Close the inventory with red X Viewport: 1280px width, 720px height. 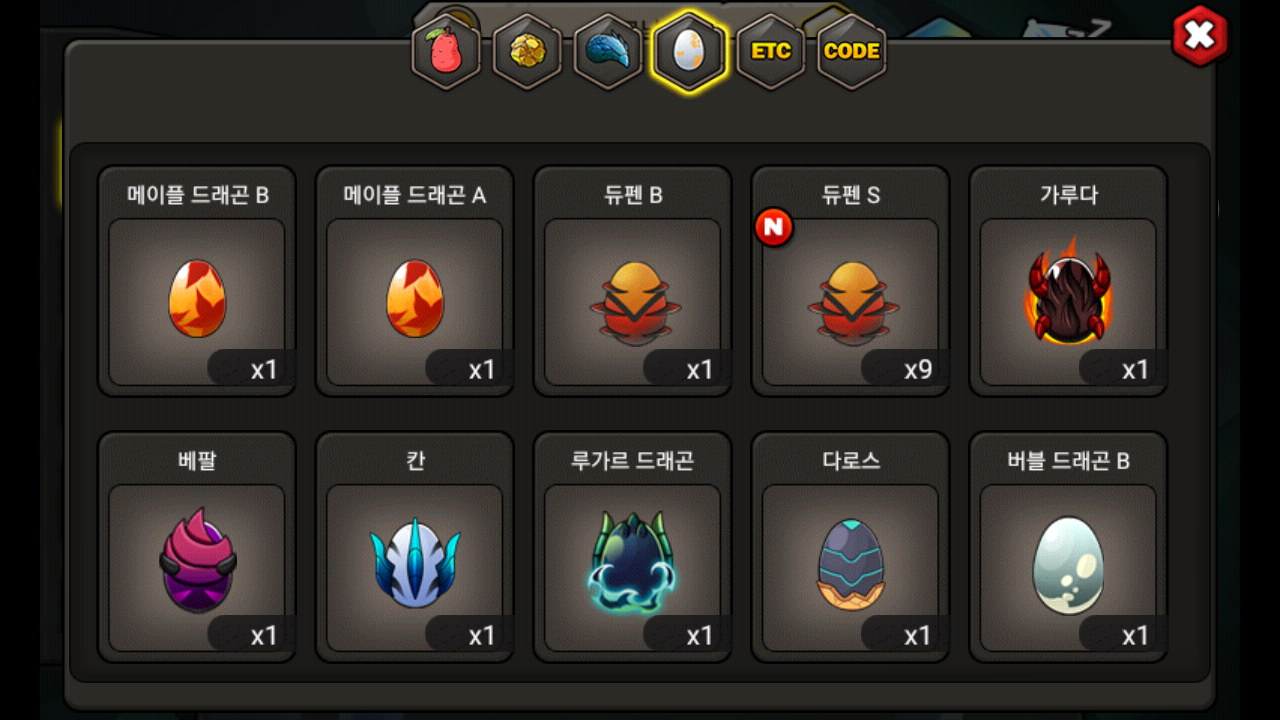(x=1199, y=36)
